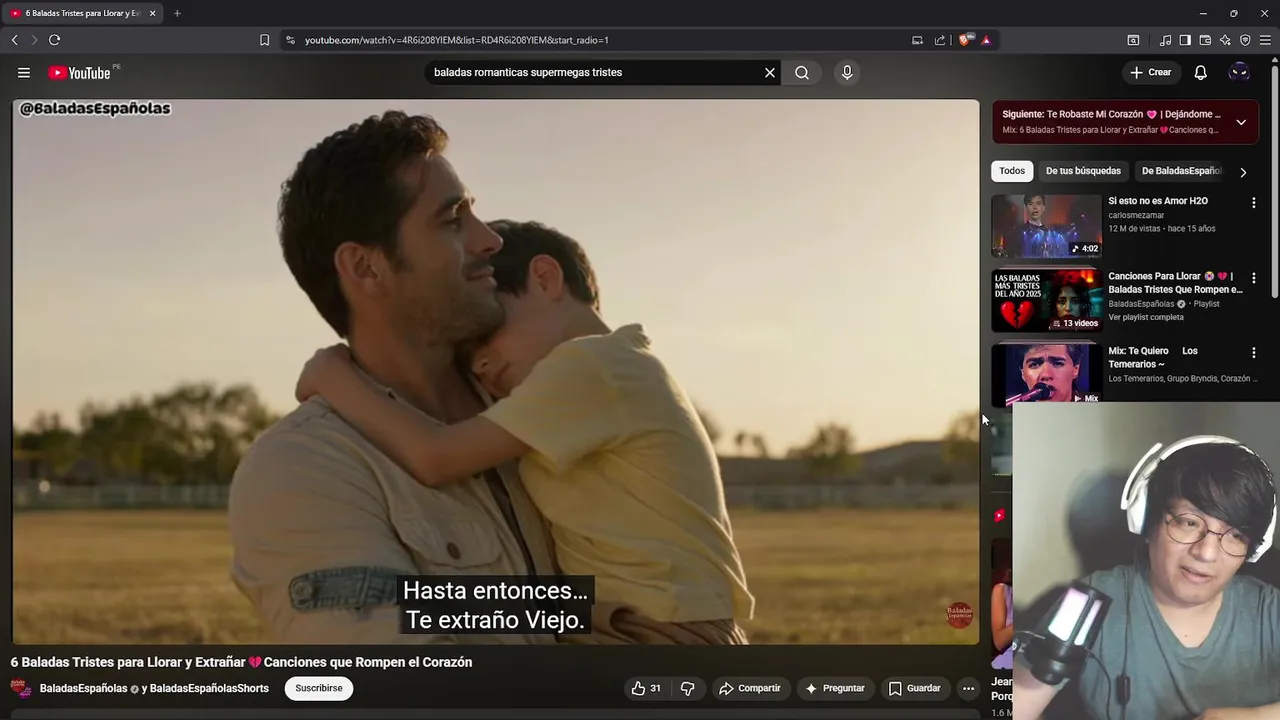Select the De BaladasEspañolas chip
Screen dimensions: 1280x720
[1181, 171]
